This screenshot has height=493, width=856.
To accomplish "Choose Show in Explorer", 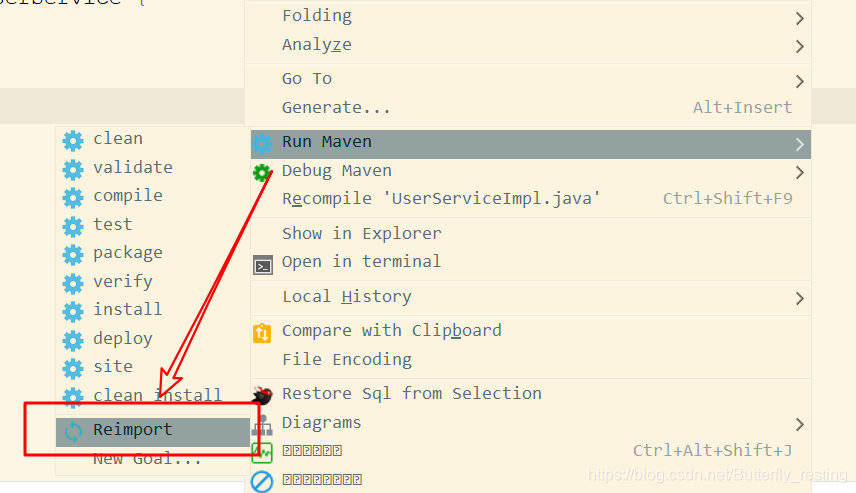I will [531, 234].
